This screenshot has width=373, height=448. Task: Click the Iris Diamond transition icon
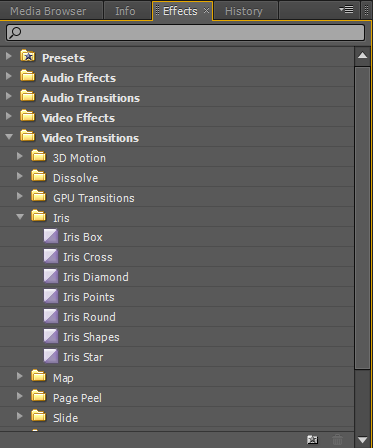pyautogui.click(x=51, y=276)
